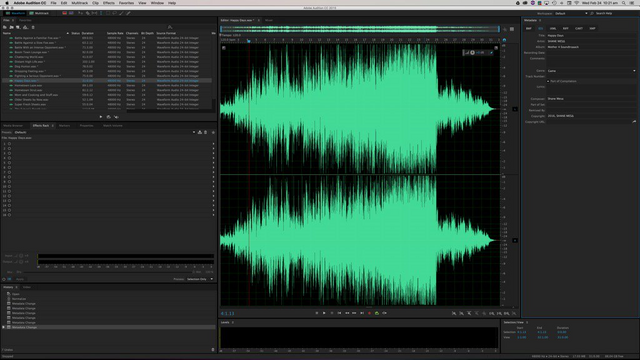Toggle power for effect slot 1

pyautogui.click(x=9, y=144)
